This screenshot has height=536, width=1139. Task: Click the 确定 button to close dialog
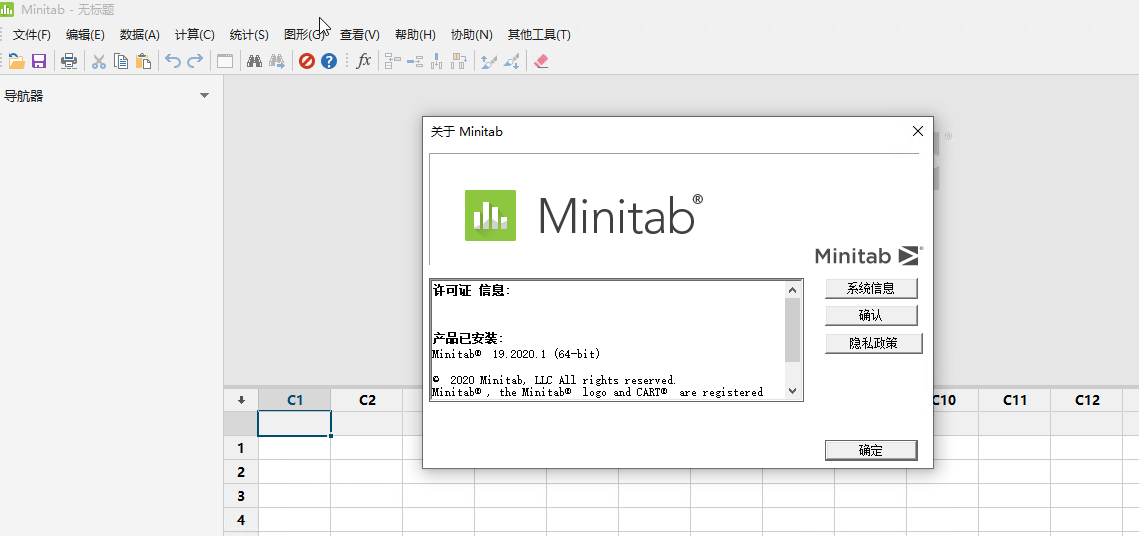871,450
